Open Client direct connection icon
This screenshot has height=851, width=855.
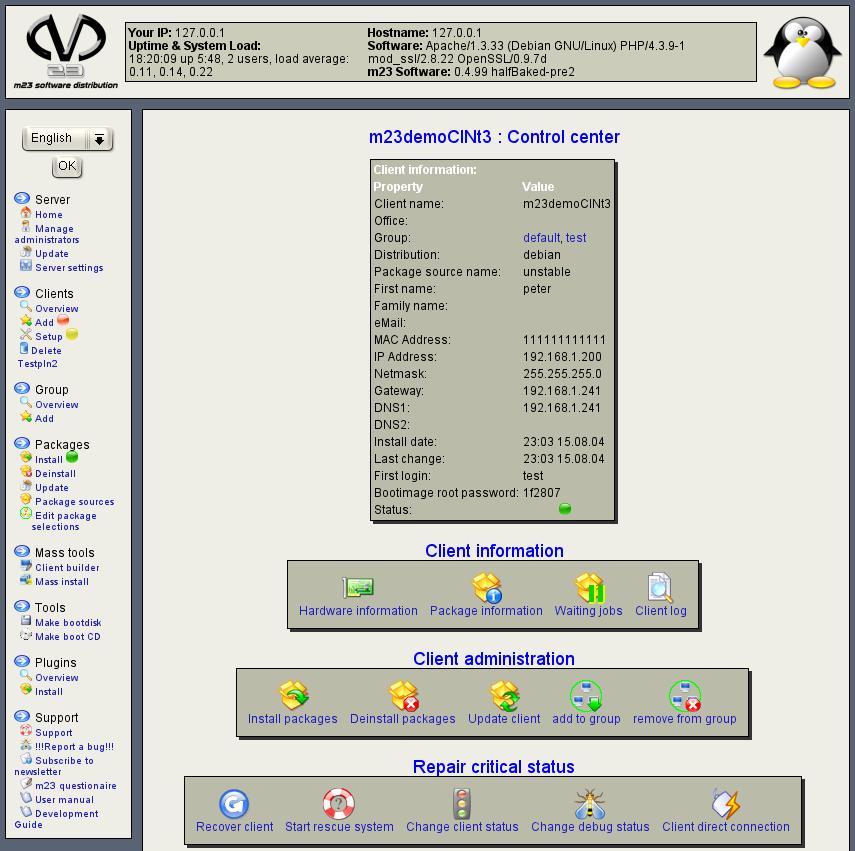coord(725,804)
